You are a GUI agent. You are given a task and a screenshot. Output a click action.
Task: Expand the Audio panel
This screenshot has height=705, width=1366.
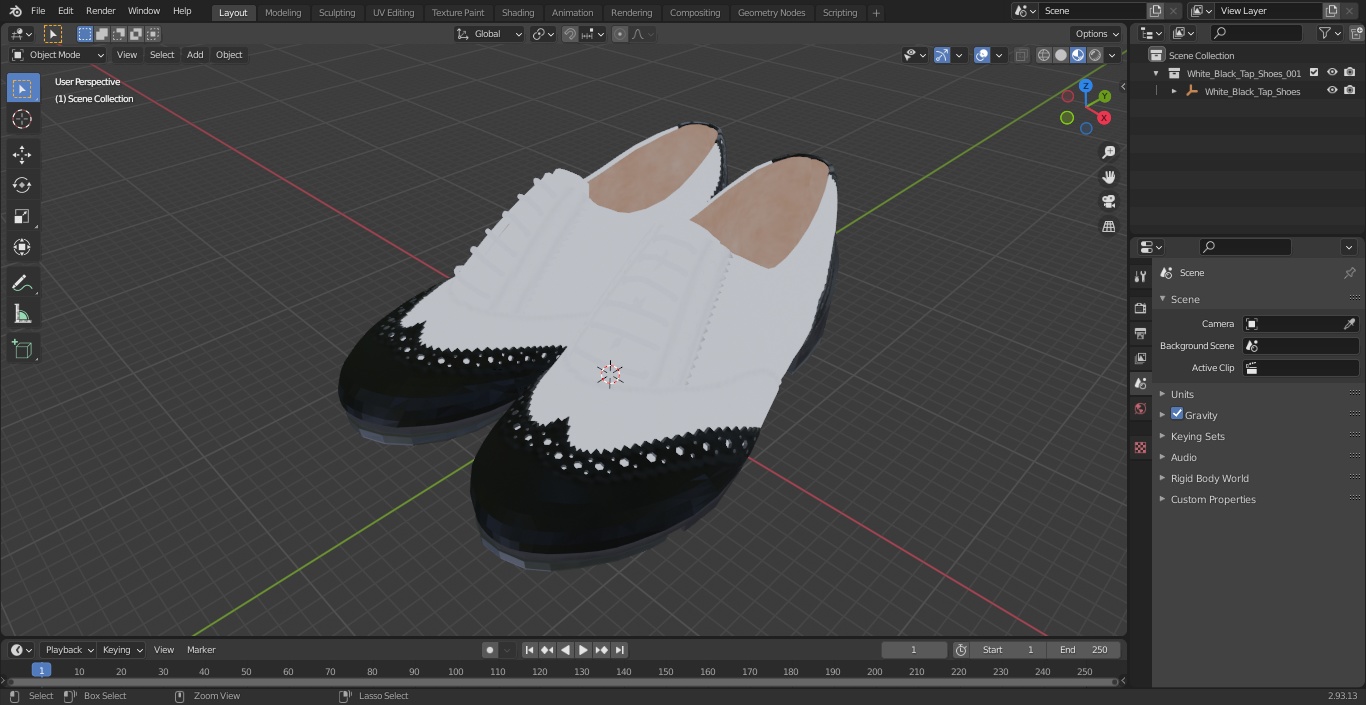[1183, 457]
